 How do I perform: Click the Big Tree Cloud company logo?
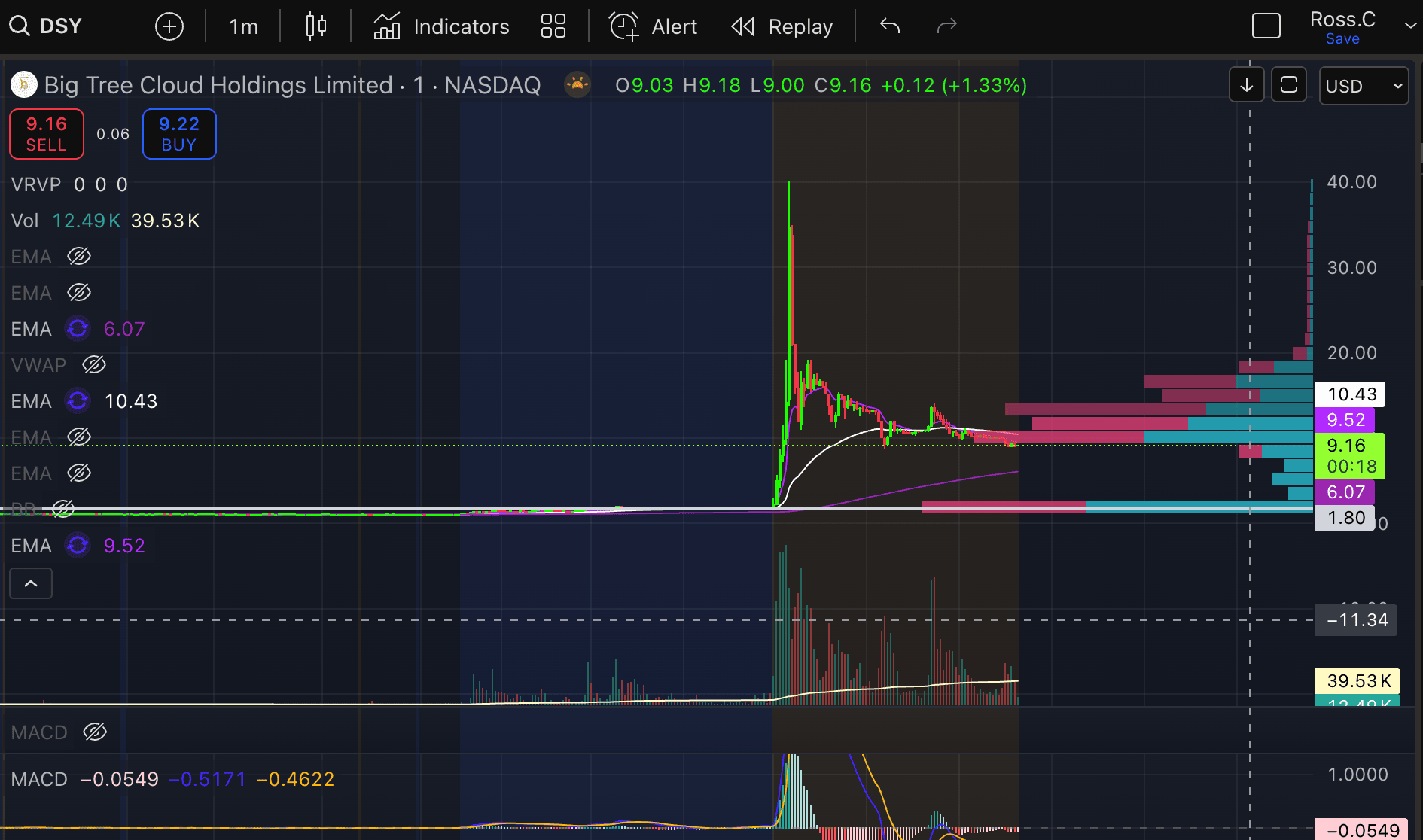coord(24,84)
